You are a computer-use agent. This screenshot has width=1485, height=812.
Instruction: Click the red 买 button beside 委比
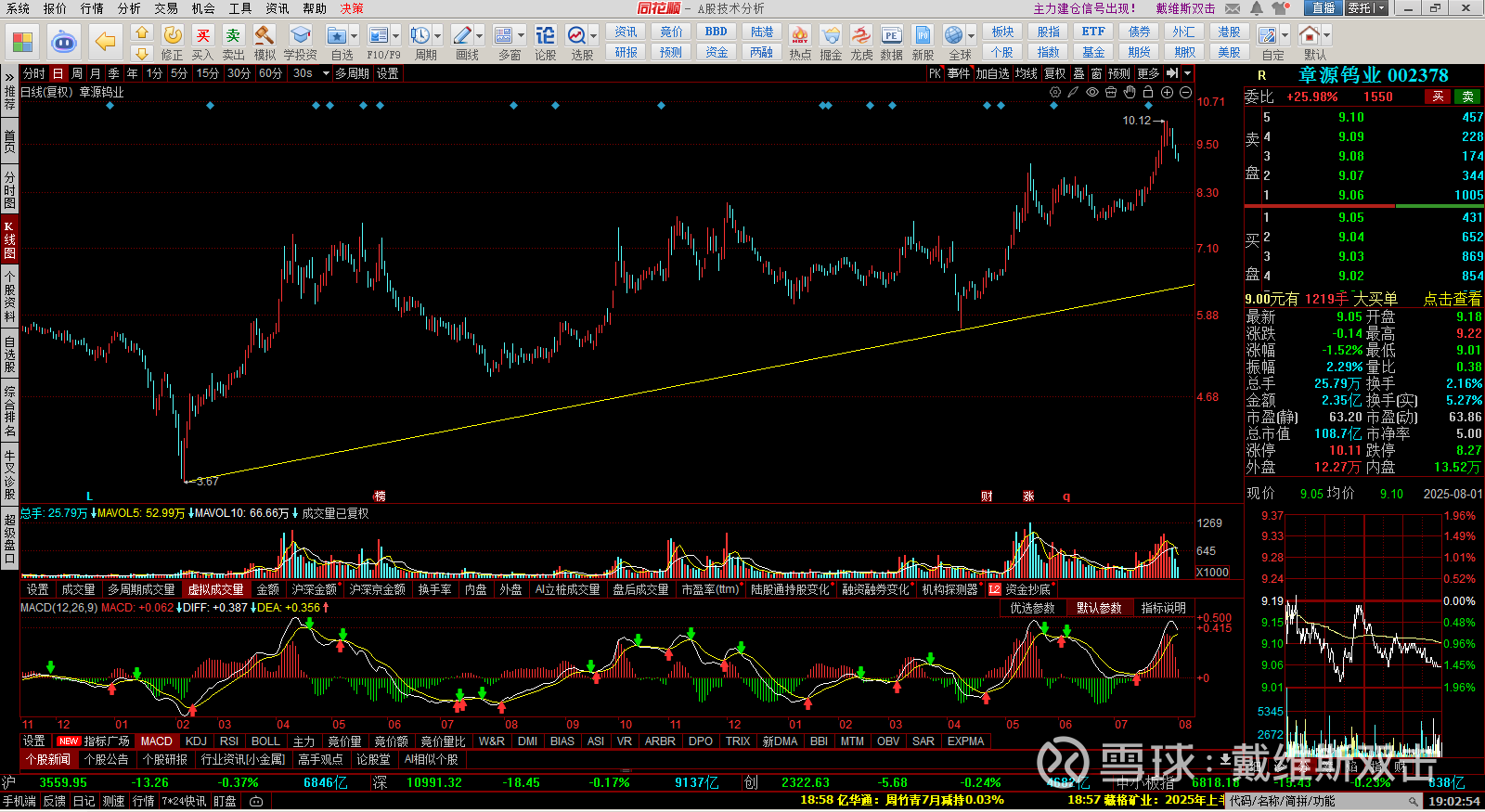tap(1438, 97)
